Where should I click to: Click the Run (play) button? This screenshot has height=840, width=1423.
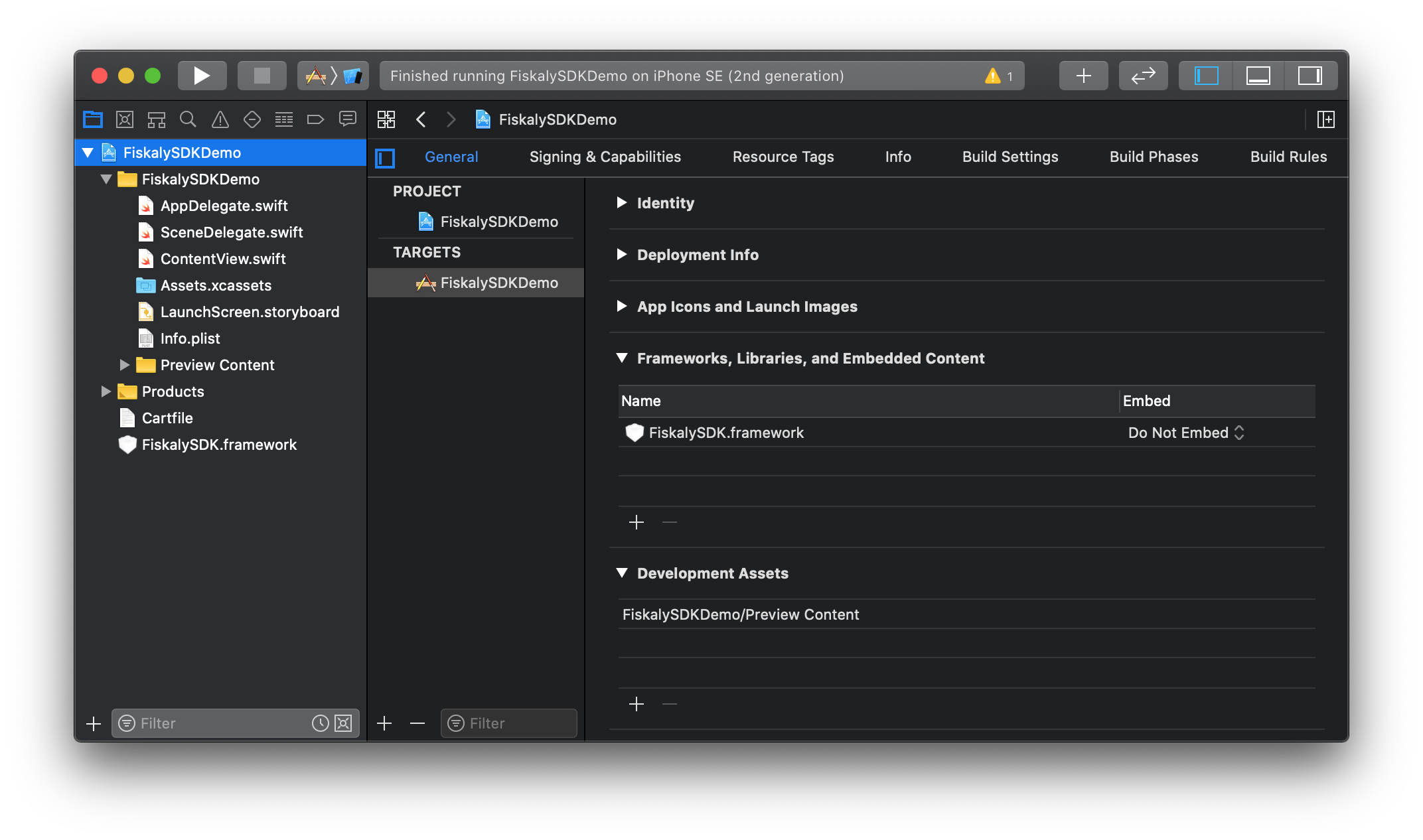[202, 76]
